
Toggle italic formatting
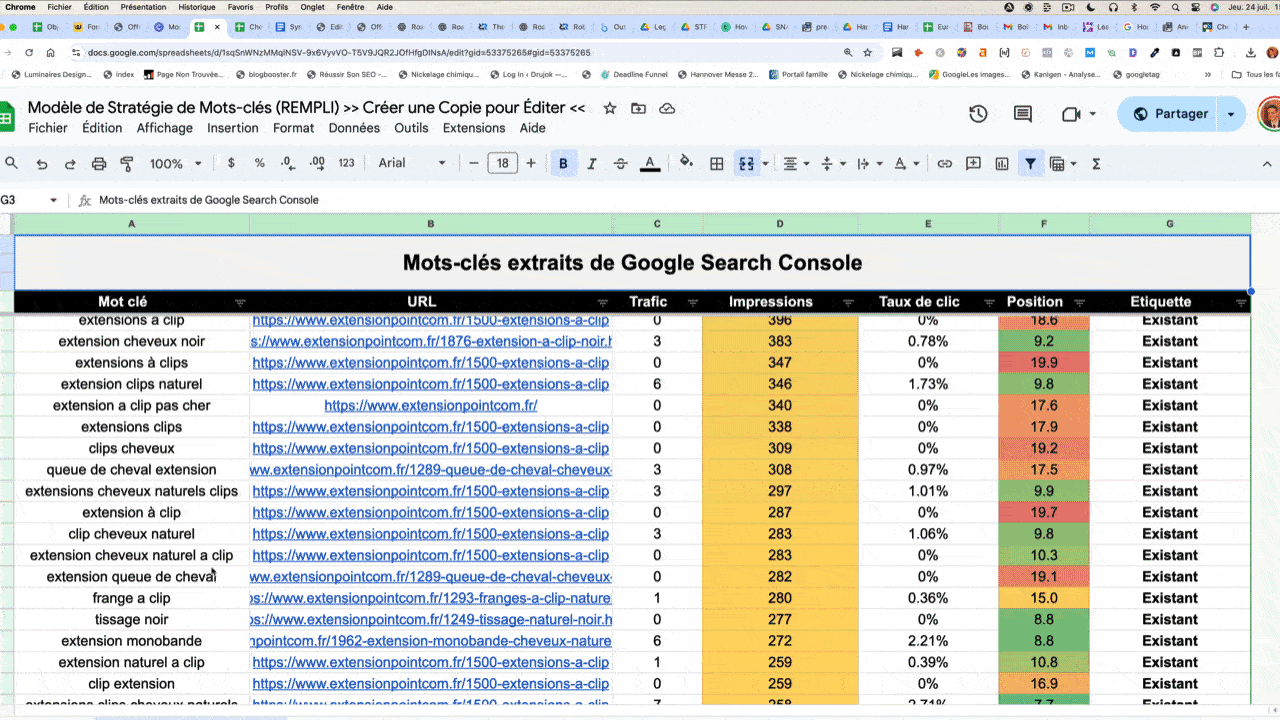coord(592,163)
